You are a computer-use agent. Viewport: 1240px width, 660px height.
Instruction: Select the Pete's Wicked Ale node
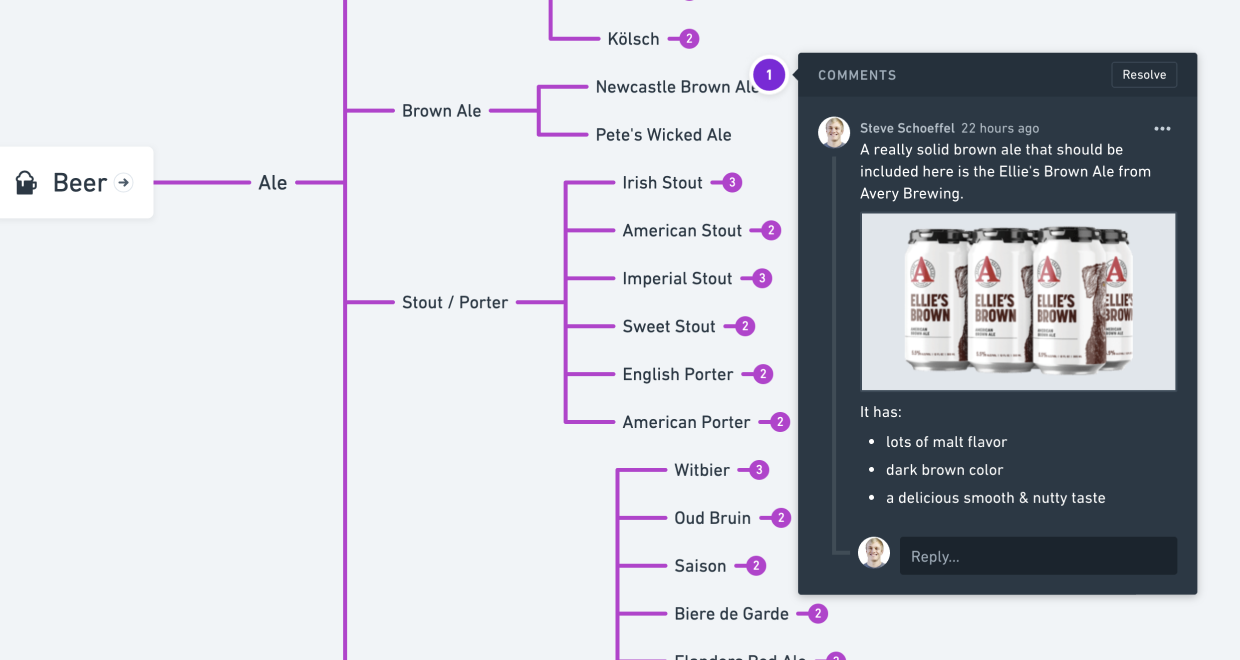663,135
